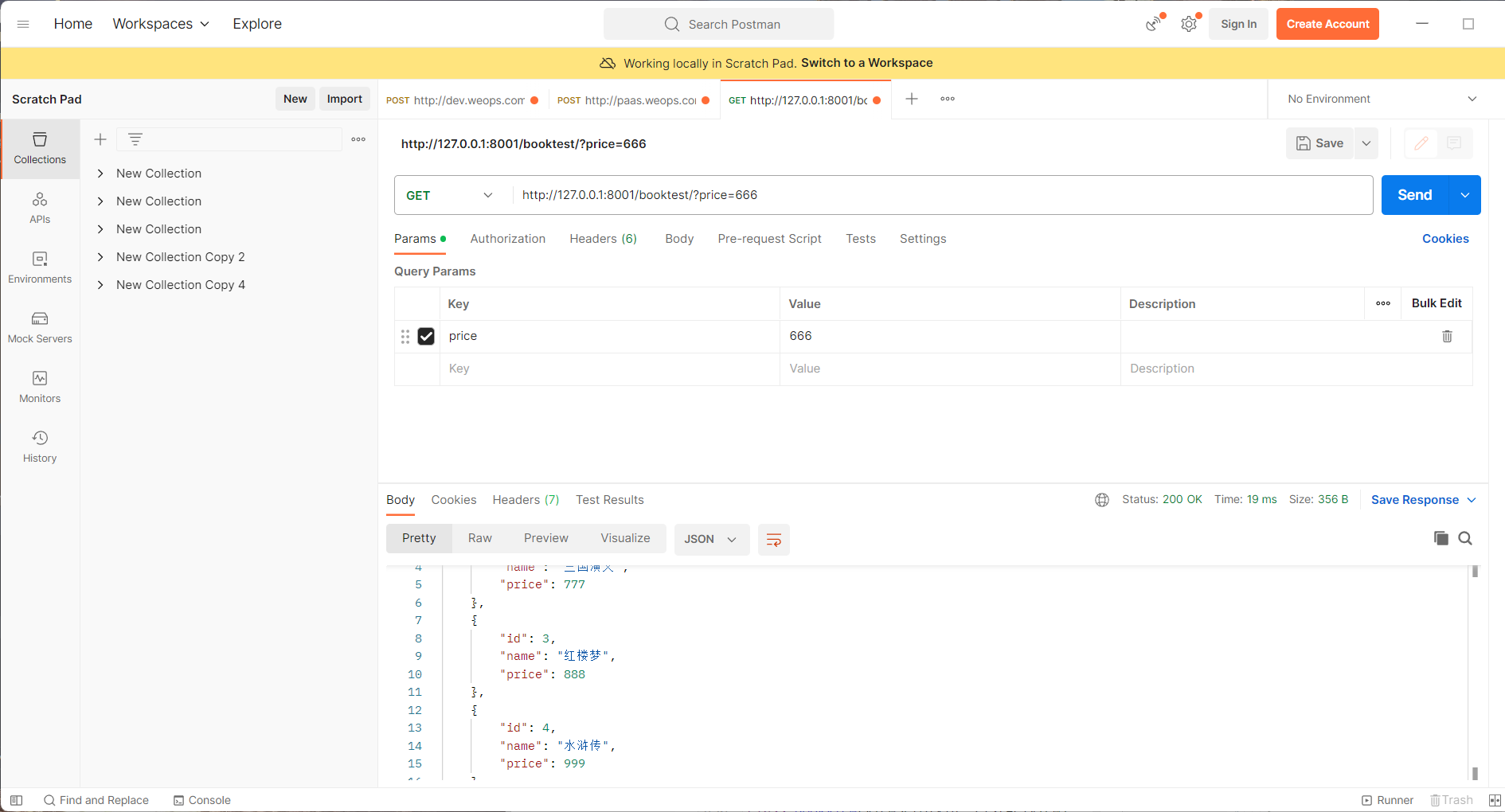Image resolution: width=1505 pixels, height=812 pixels.
Task: Switch to the request Body tab
Action: (679, 239)
